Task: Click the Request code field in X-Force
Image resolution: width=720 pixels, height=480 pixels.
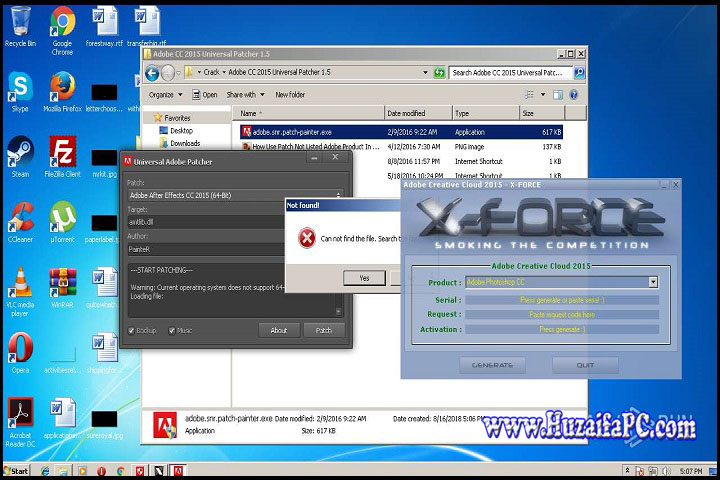Action: pyautogui.click(x=562, y=315)
